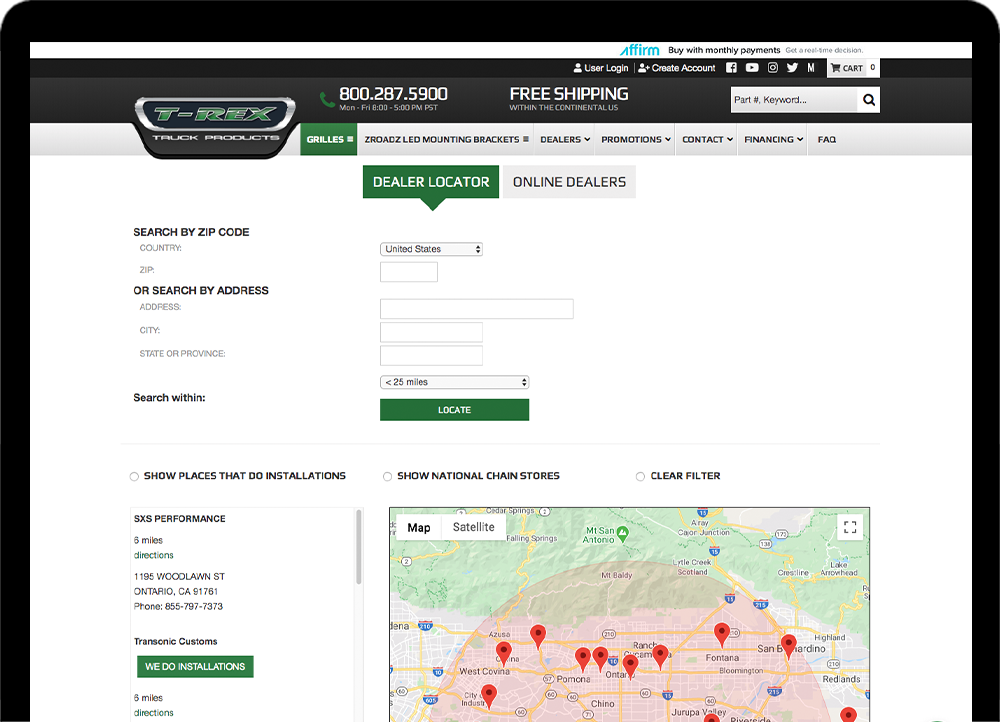Click the Facebook icon in top bar
The height and width of the screenshot is (722, 1000).
pyautogui.click(x=731, y=68)
